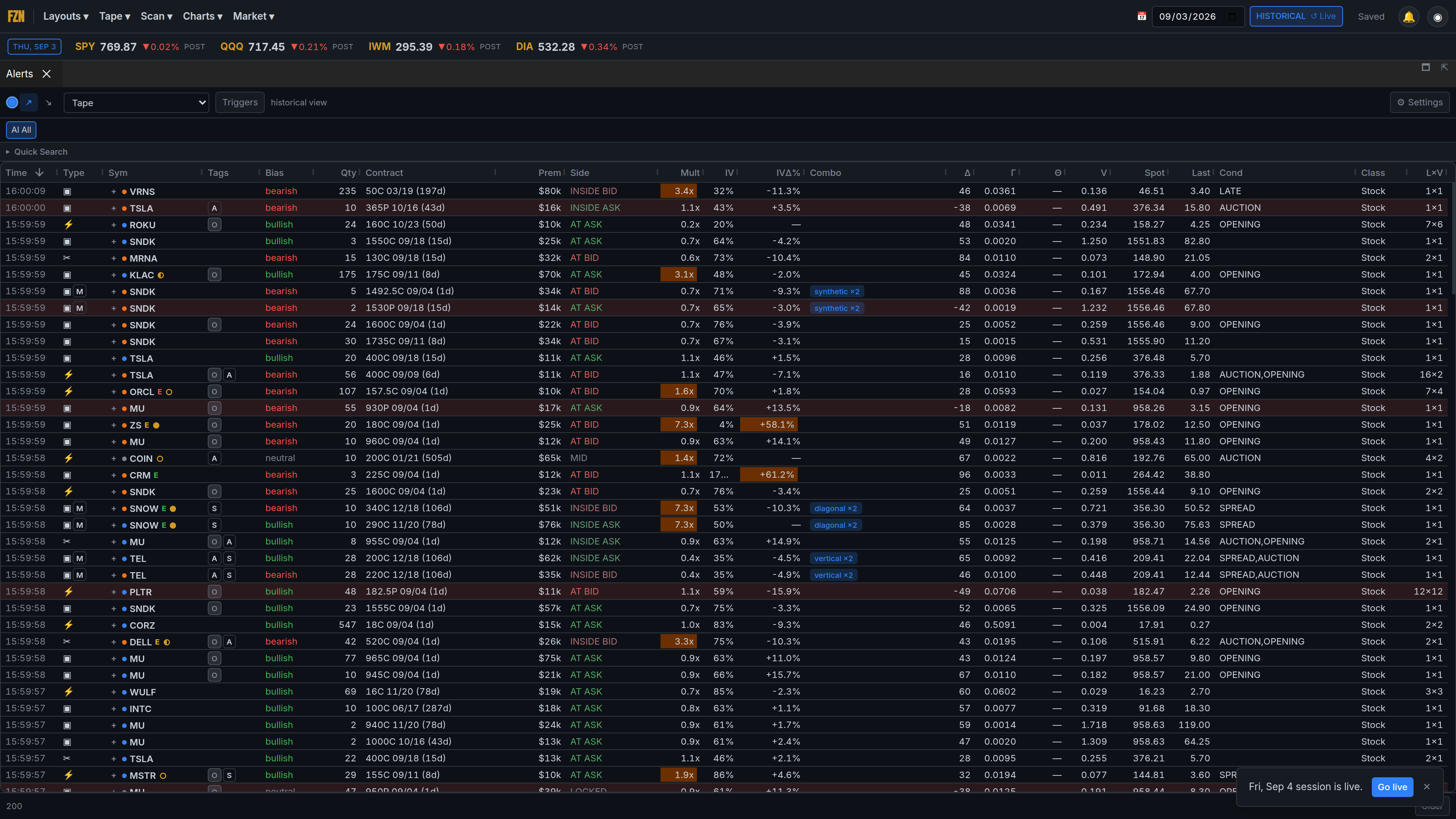Click the block trade icon on VRNS row
This screenshot has height=819, width=1456.
(x=67, y=191)
